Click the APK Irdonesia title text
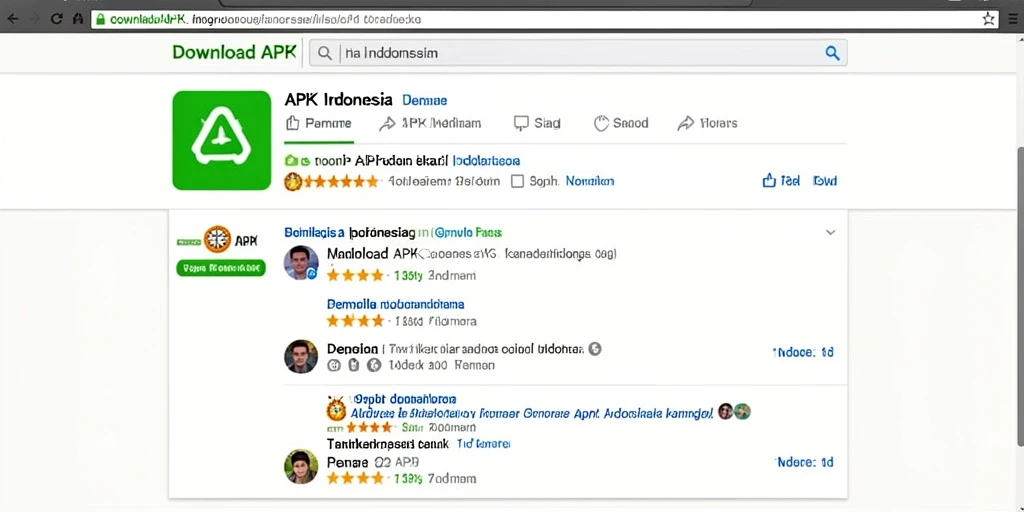The height and width of the screenshot is (512, 1024). pyautogui.click(x=338, y=100)
